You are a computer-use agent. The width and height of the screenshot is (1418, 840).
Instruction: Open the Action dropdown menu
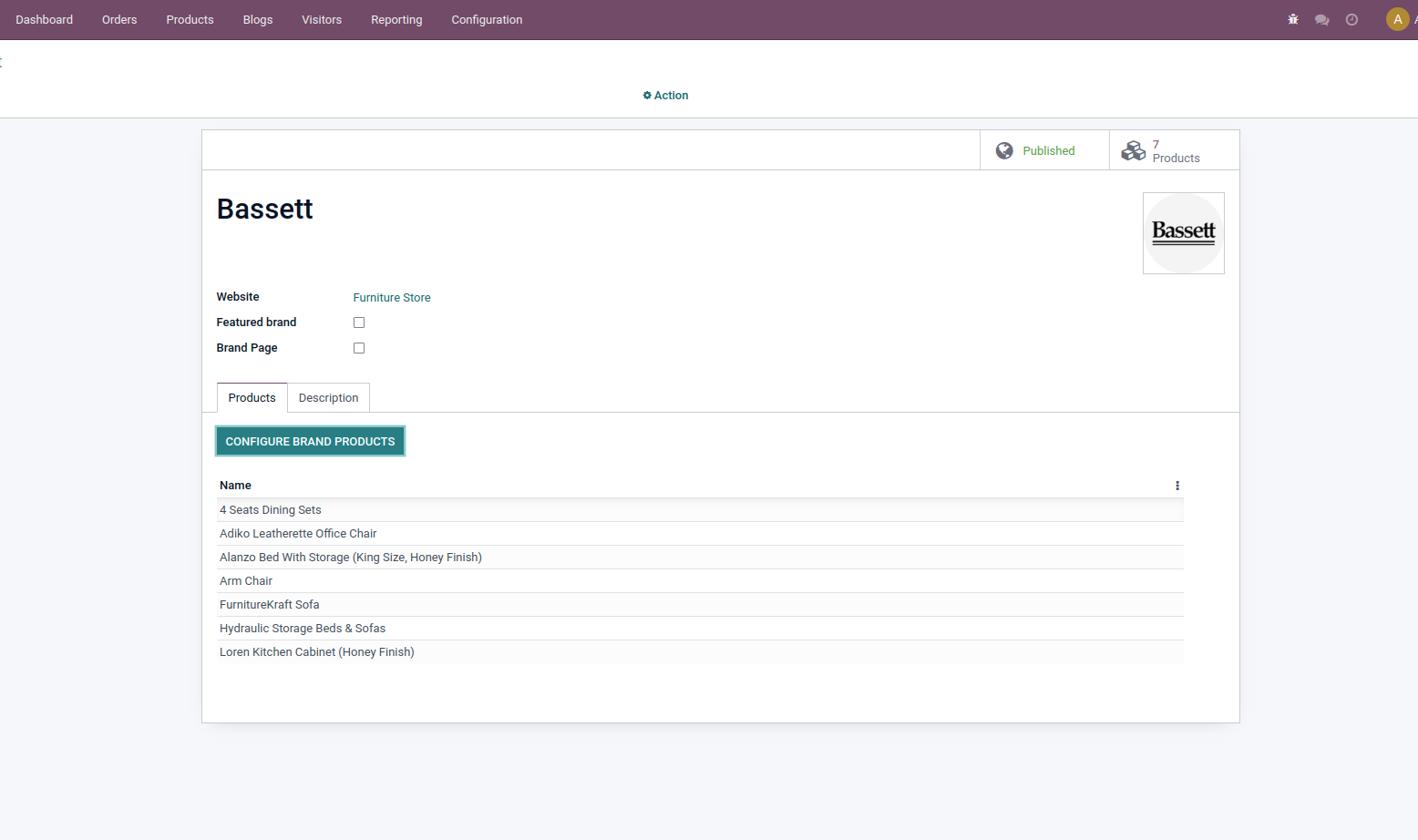click(x=666, y=96)
